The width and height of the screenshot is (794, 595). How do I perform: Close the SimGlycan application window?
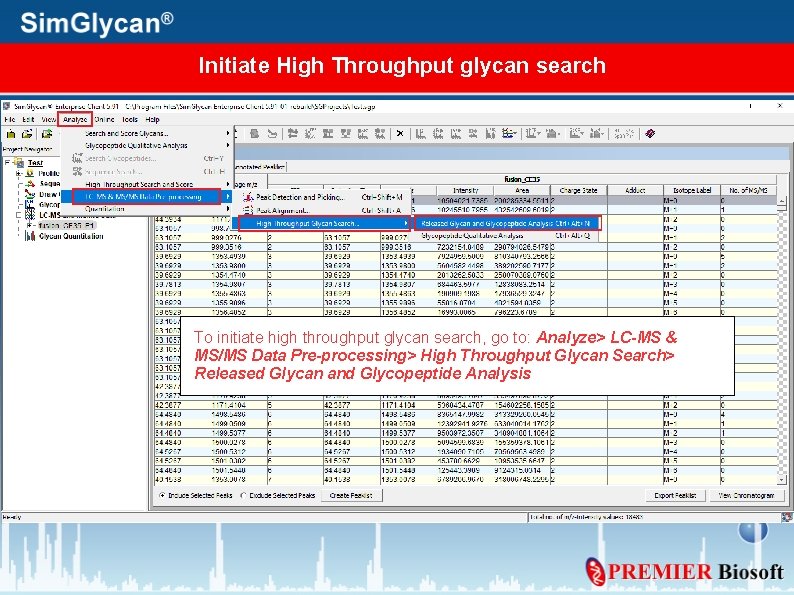coord(780,105)
